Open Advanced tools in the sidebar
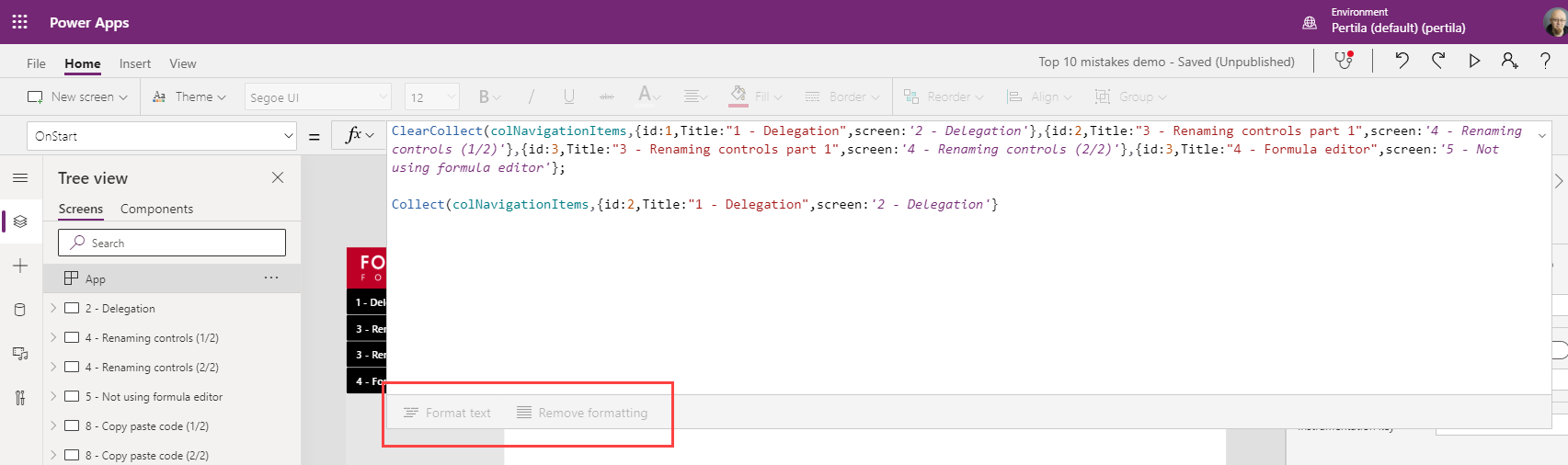Screen dimensions: 1568x465 click(x=20, y=398)
